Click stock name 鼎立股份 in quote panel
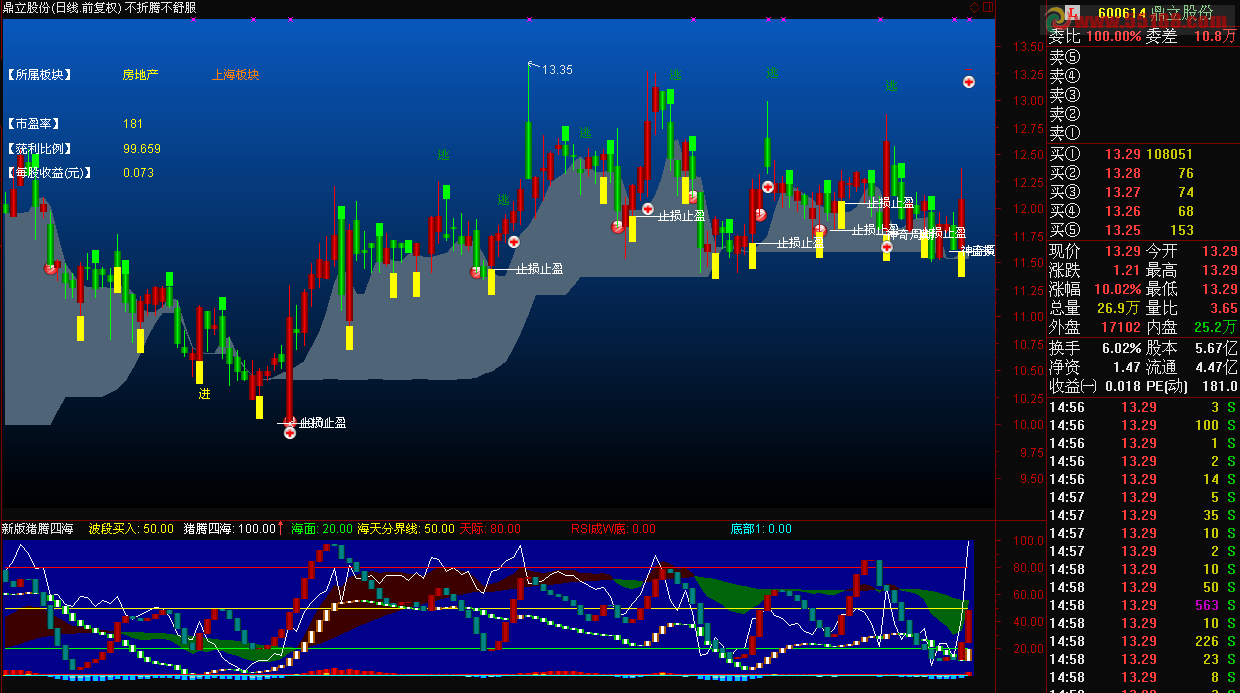The image size is (1240, 693). pyautogui.click(x=1183, y=13)
